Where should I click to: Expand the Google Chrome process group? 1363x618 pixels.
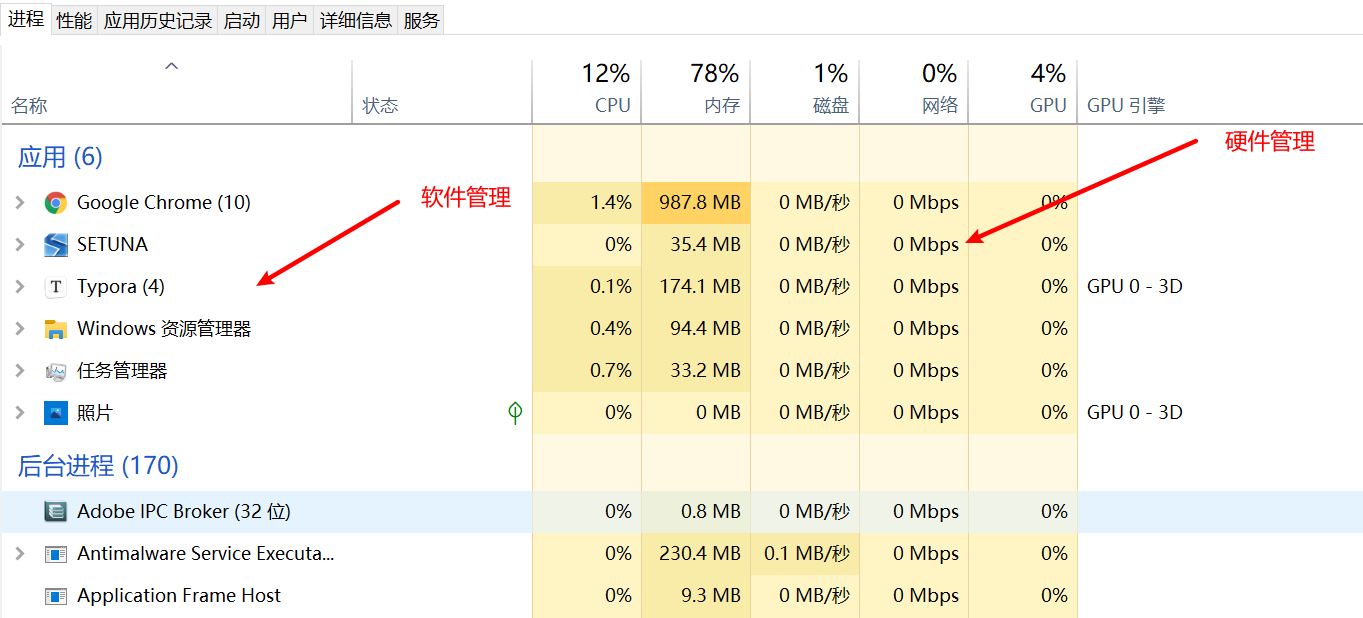(20, 203)
